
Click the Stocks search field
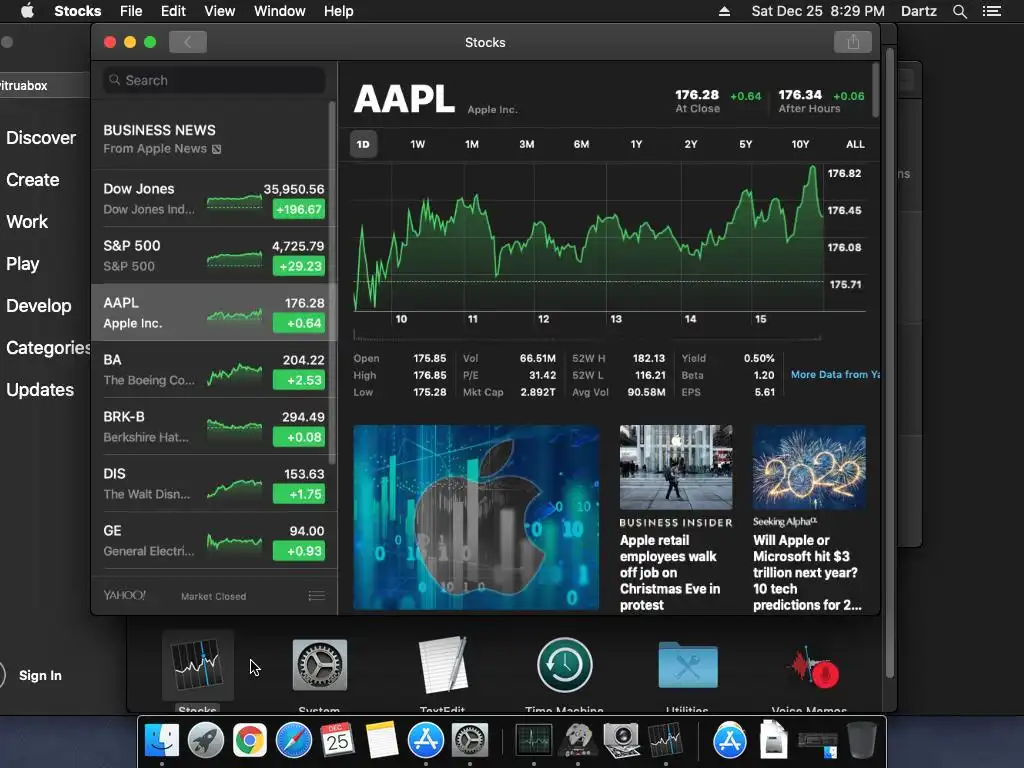(x=214, y=80)
